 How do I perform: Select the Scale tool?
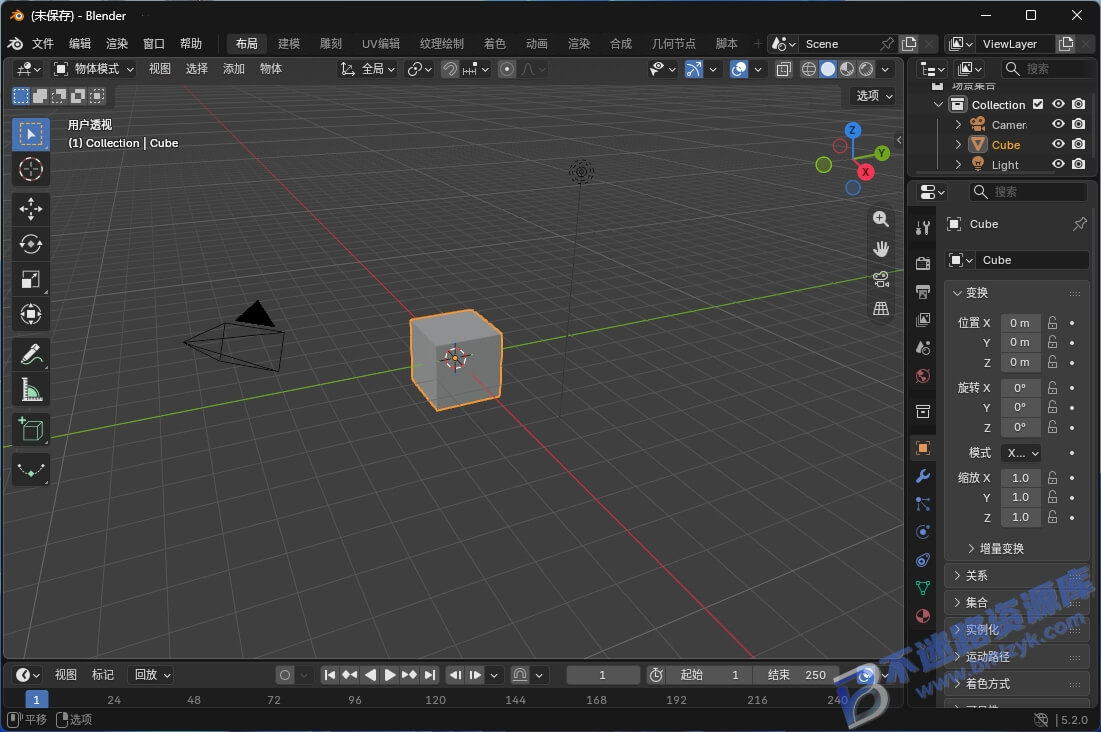[31, 279]
